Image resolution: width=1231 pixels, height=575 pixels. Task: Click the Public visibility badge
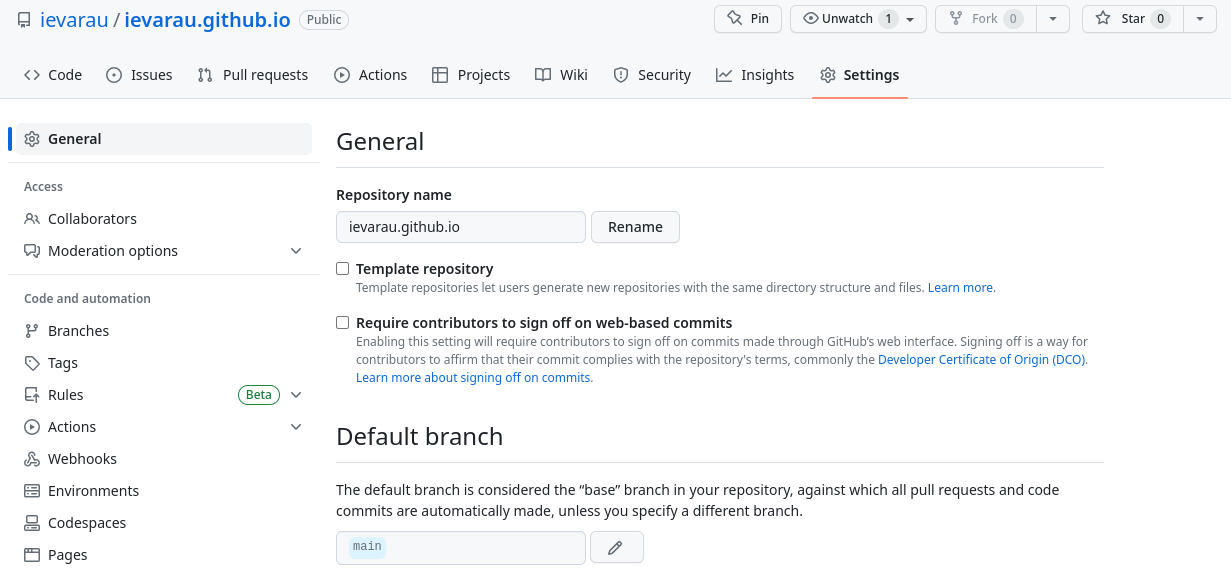(324, 20)
